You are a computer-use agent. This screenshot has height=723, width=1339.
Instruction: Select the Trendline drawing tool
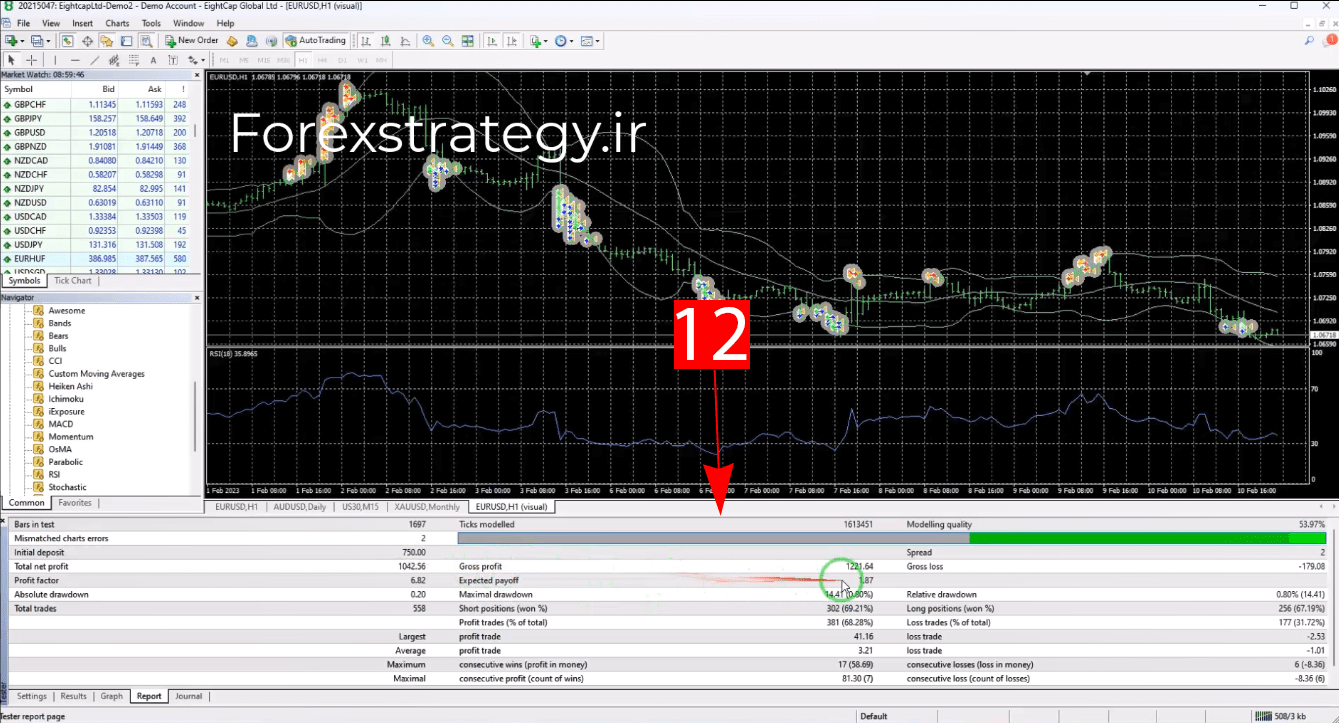(95, 60)
